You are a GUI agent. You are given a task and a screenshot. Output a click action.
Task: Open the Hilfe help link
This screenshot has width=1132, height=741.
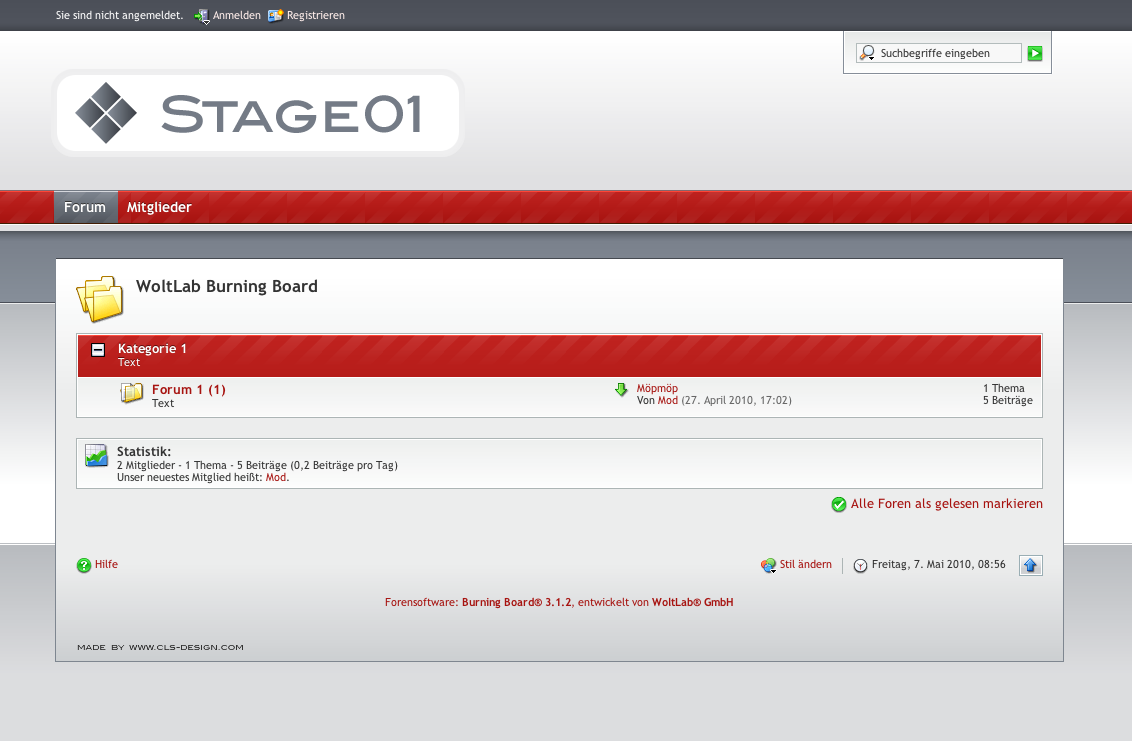tap(106, 565)
